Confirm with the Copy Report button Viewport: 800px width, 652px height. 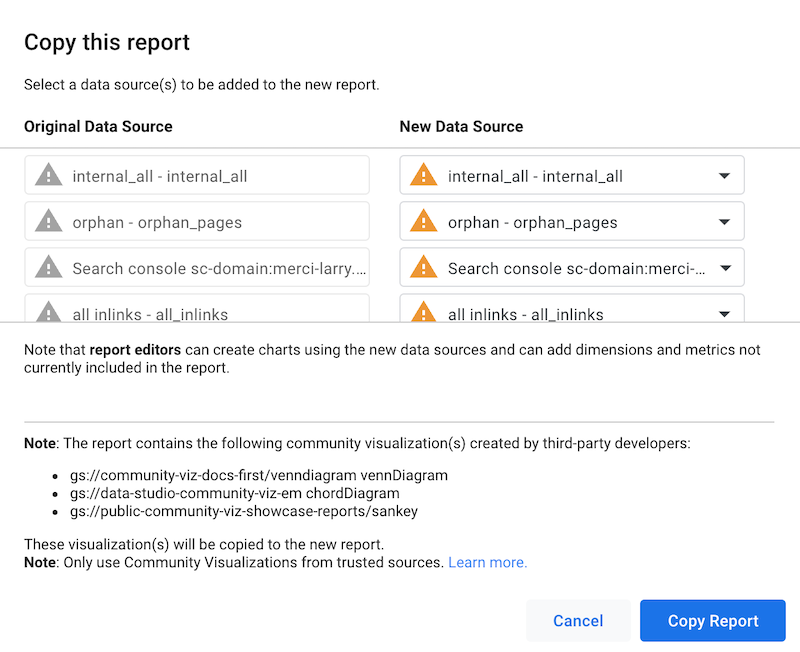(713, 621)
